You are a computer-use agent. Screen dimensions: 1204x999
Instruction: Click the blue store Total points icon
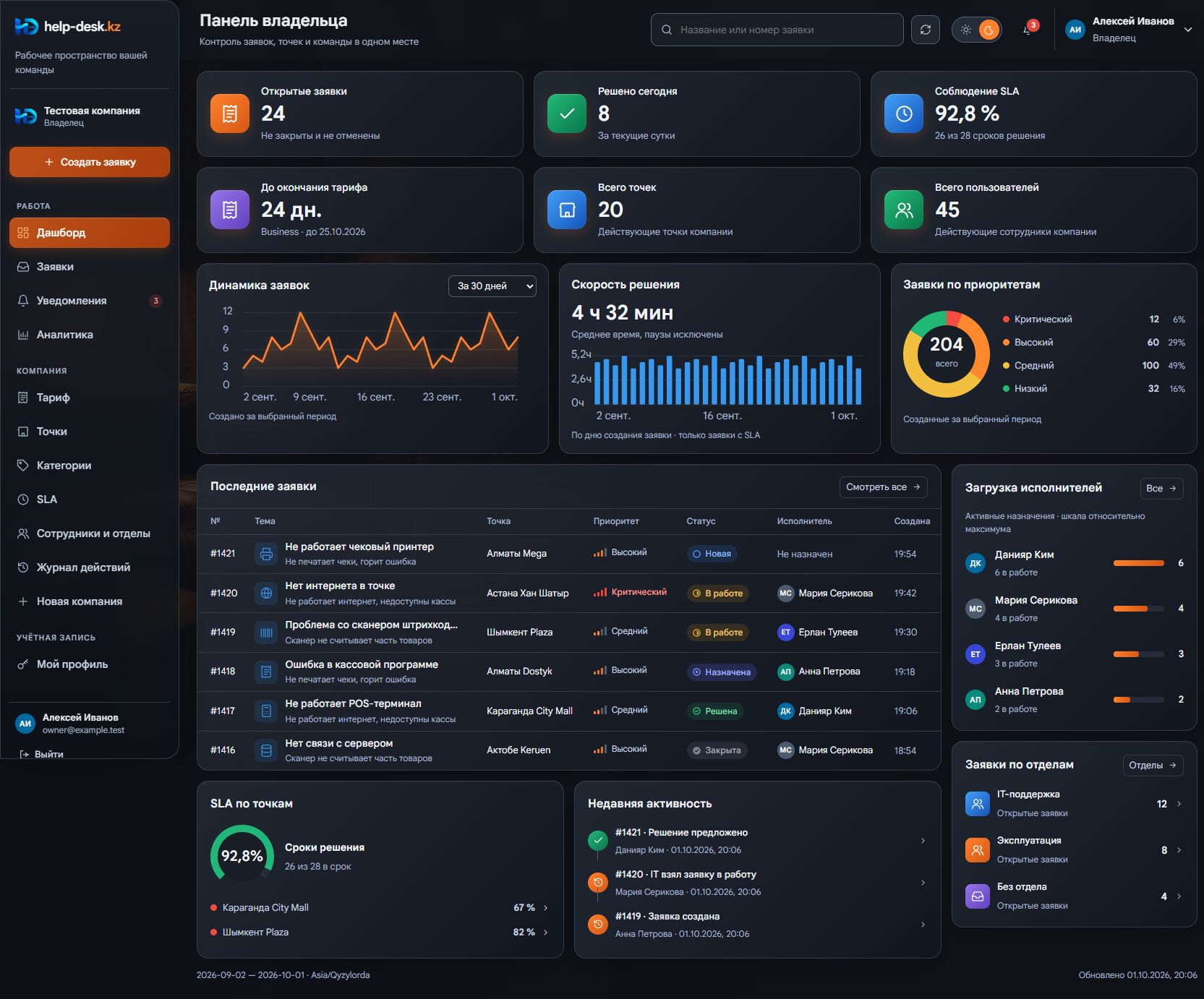pyautogui.click(x=567, y=210)
